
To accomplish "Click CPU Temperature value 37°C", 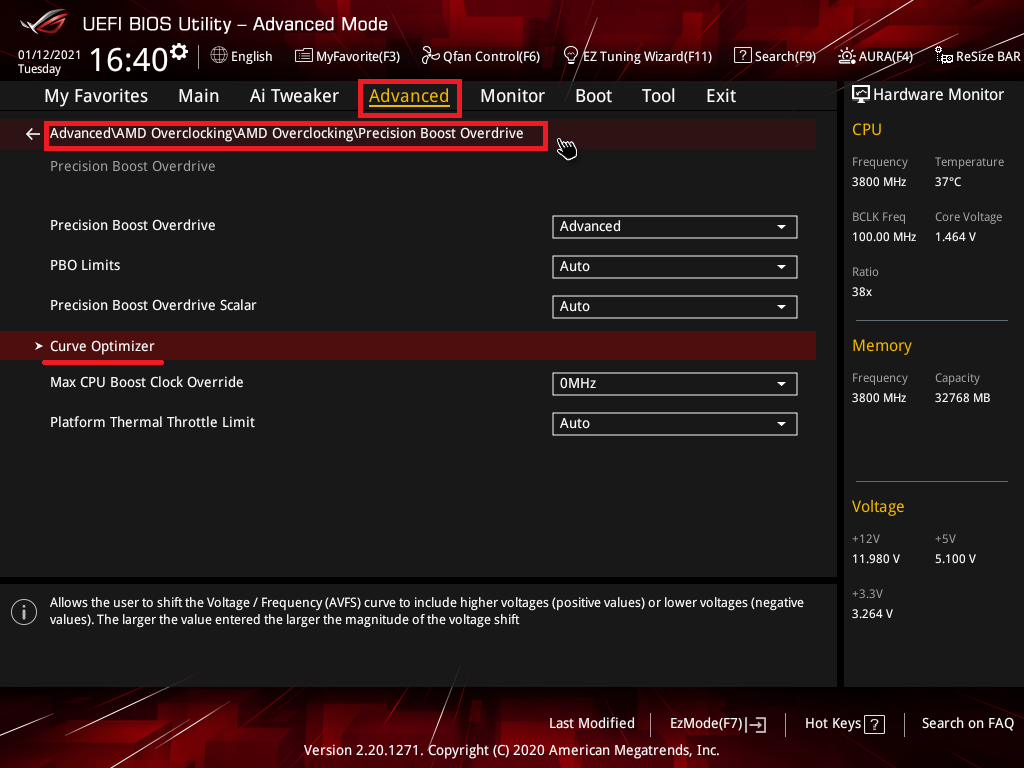I will coord(948,182).
